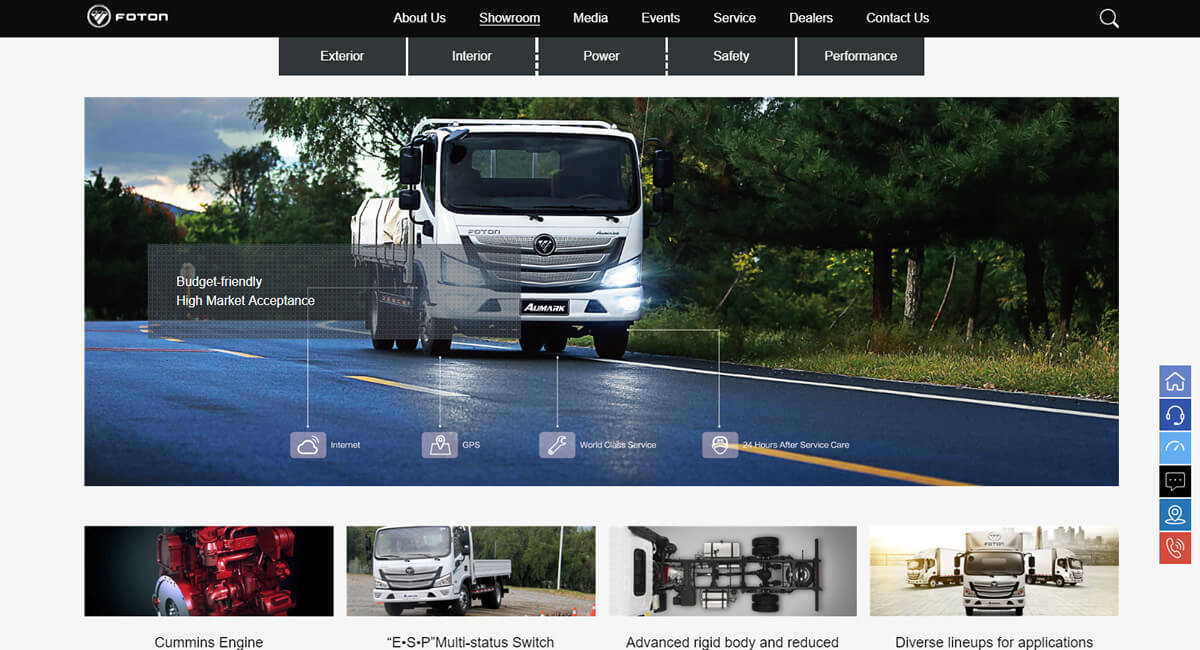Click the search magnifier icon
The width and height of the screenshot is (1200, 650).
point(1108,18)
